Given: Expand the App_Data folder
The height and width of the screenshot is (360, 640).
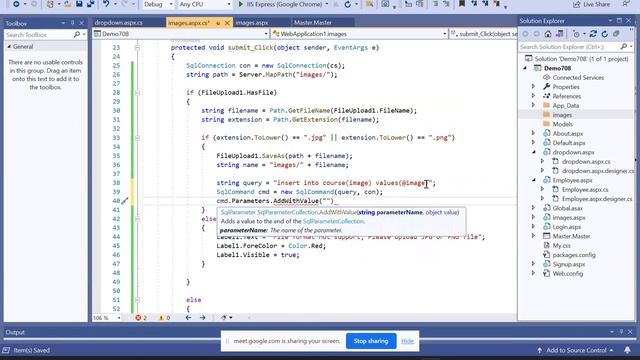Looking at the screenshot, I should coord(533,105).
